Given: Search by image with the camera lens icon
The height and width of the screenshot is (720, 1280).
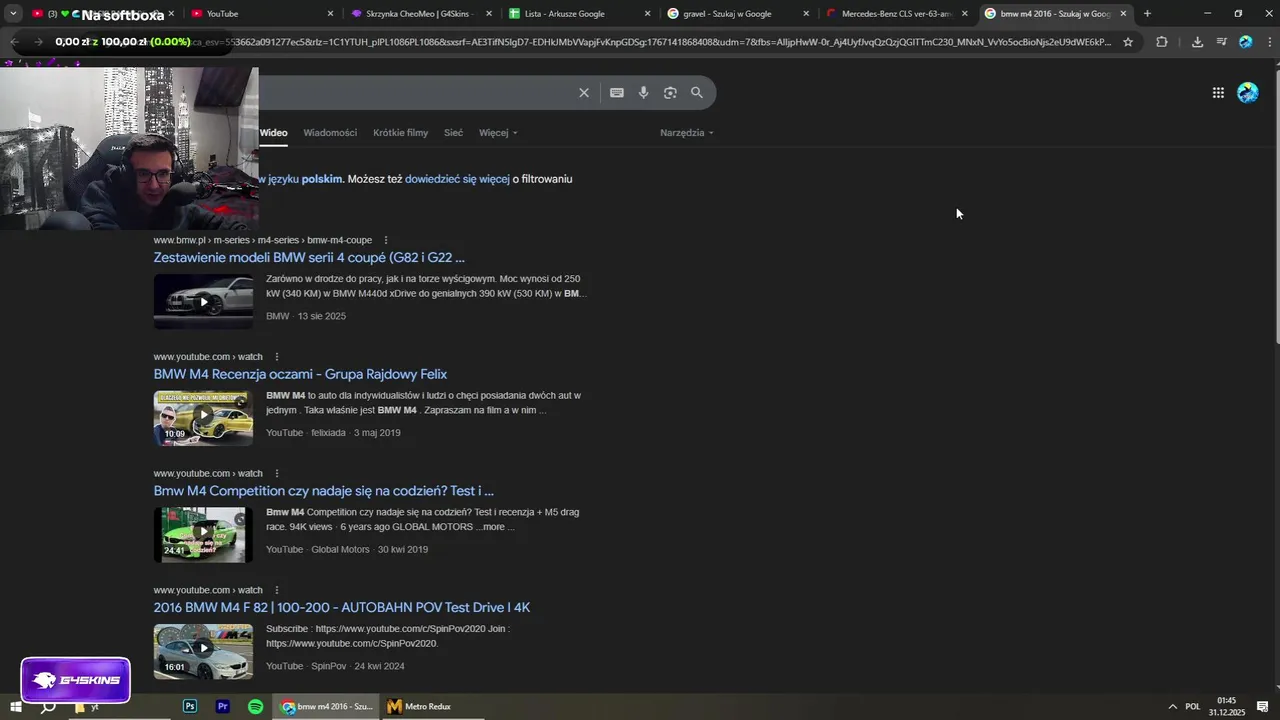Looking at the screenshot, I should pyautogui.click(x=670, y=93).
